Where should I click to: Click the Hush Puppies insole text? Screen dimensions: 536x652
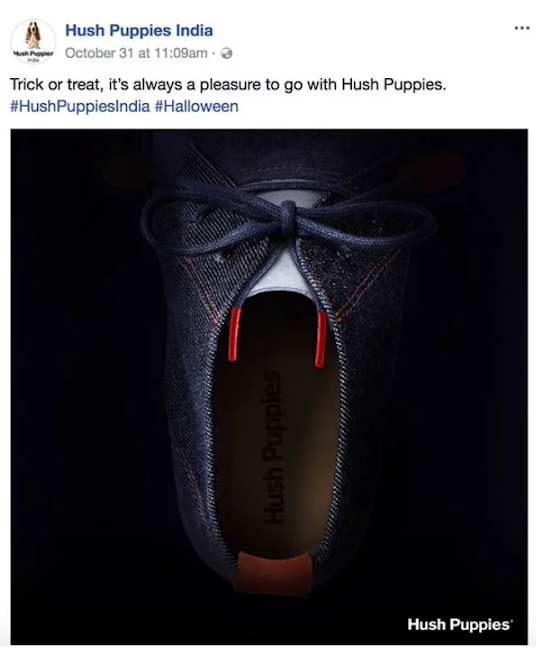274,448
